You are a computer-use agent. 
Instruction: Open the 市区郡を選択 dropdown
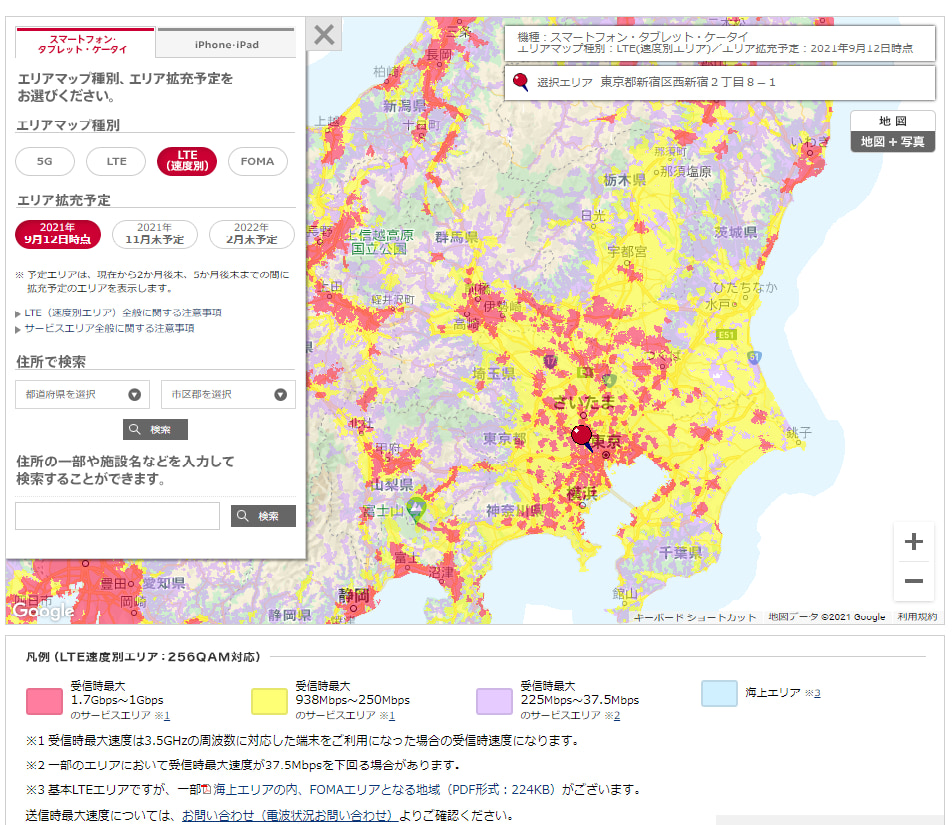(228, 395)
